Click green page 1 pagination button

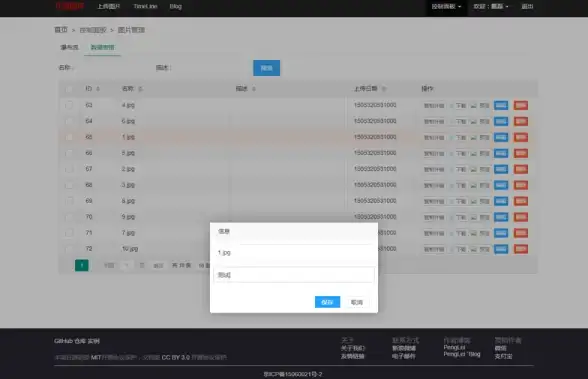pyautogui.click(x=82, y=265)
